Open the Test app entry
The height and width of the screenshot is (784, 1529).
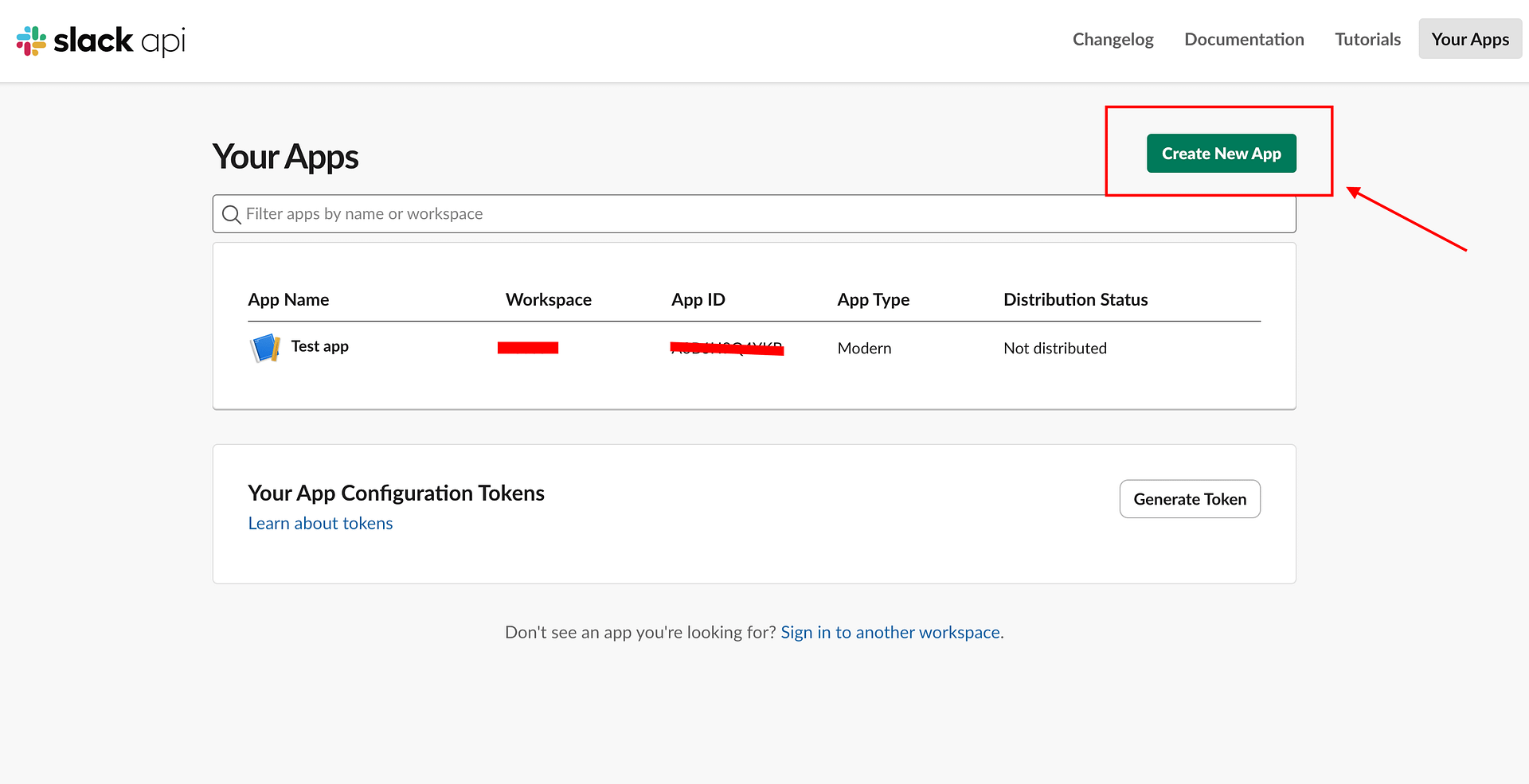tap(319, 346)
